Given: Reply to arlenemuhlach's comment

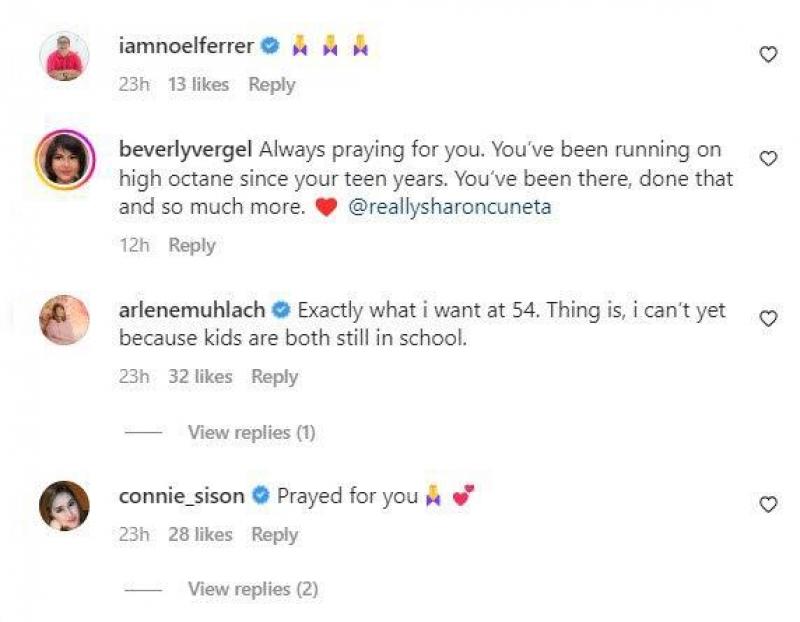Looking at the screenshot, I should pos(275,377).
